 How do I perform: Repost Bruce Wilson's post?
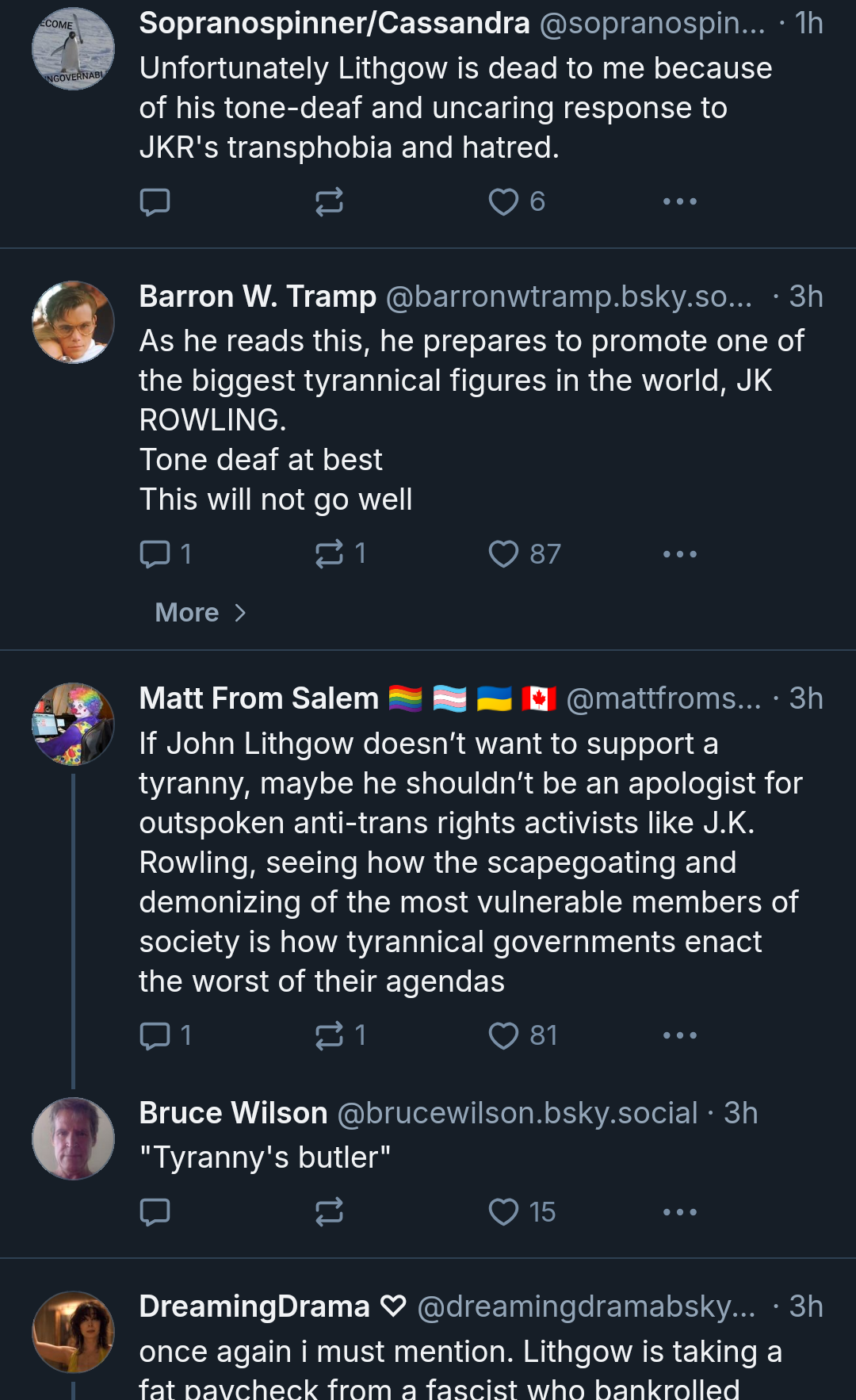(329, 1212)
